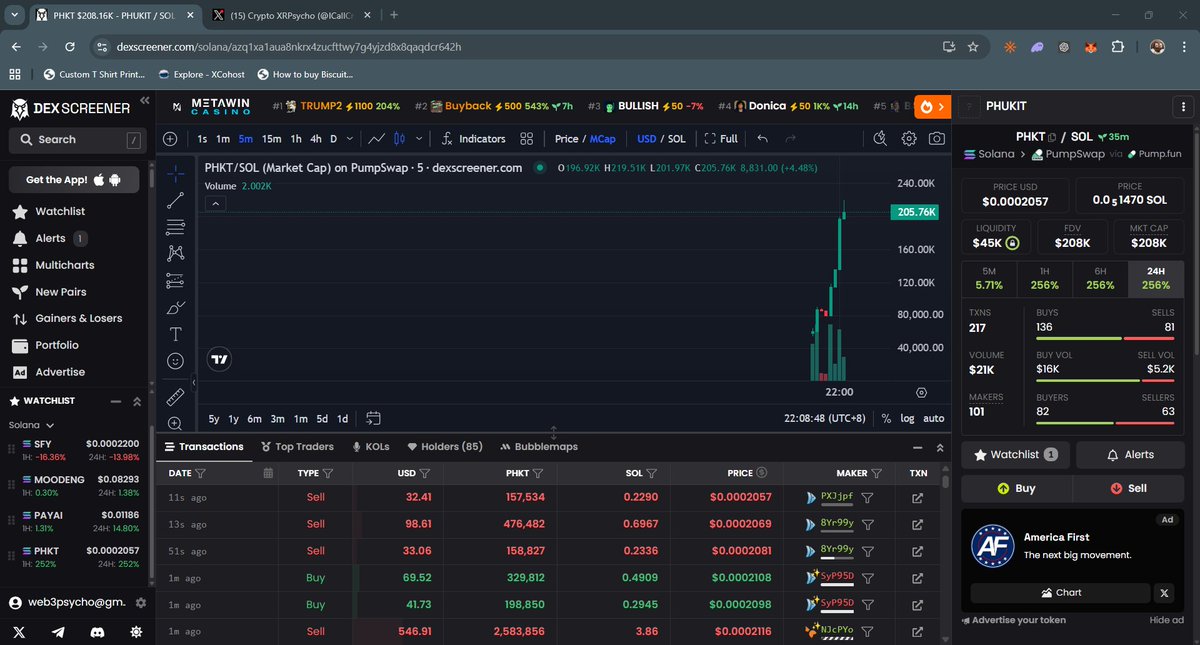
Task: Open the USD column filter
Action: tap(425, 473)
